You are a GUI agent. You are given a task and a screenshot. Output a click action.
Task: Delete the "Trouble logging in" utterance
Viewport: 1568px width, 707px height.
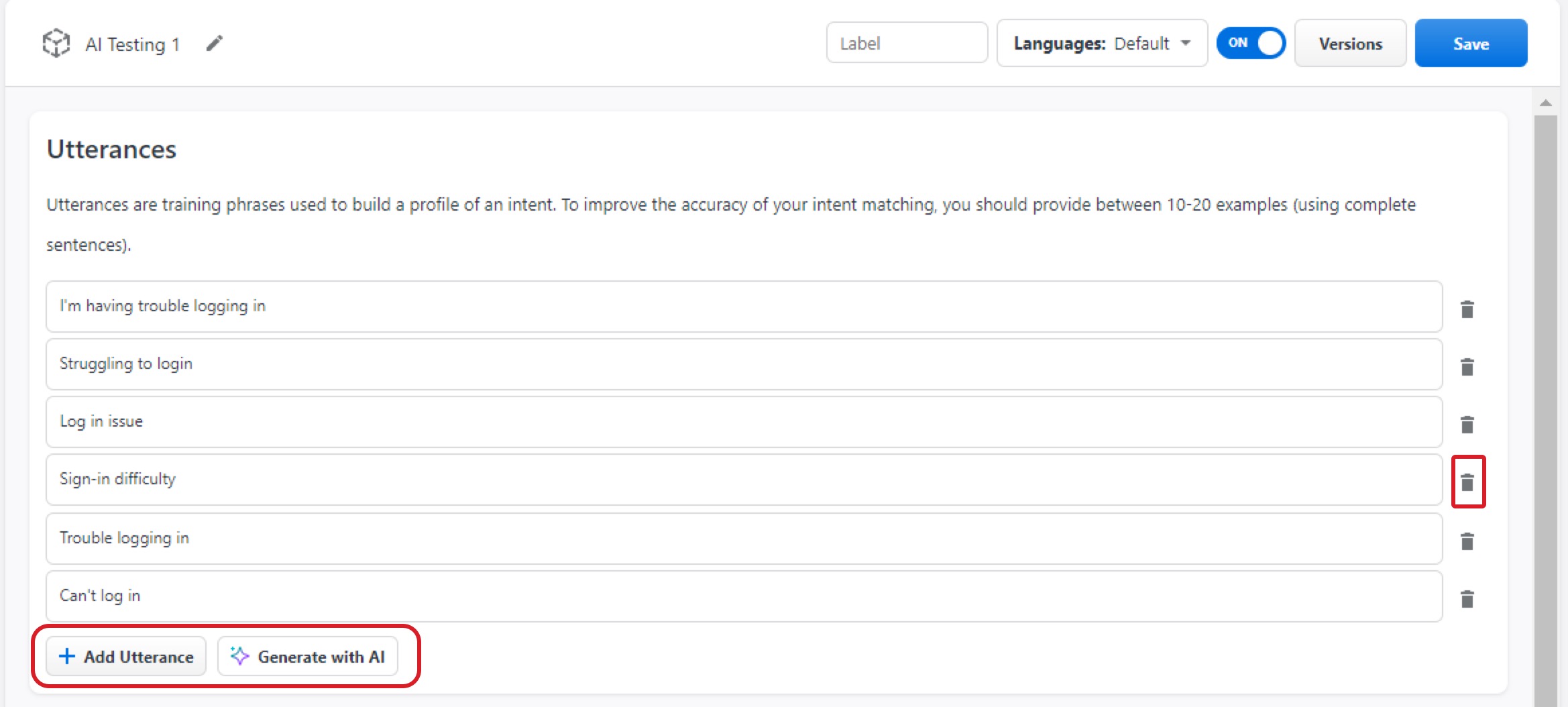pos(1467,541)
